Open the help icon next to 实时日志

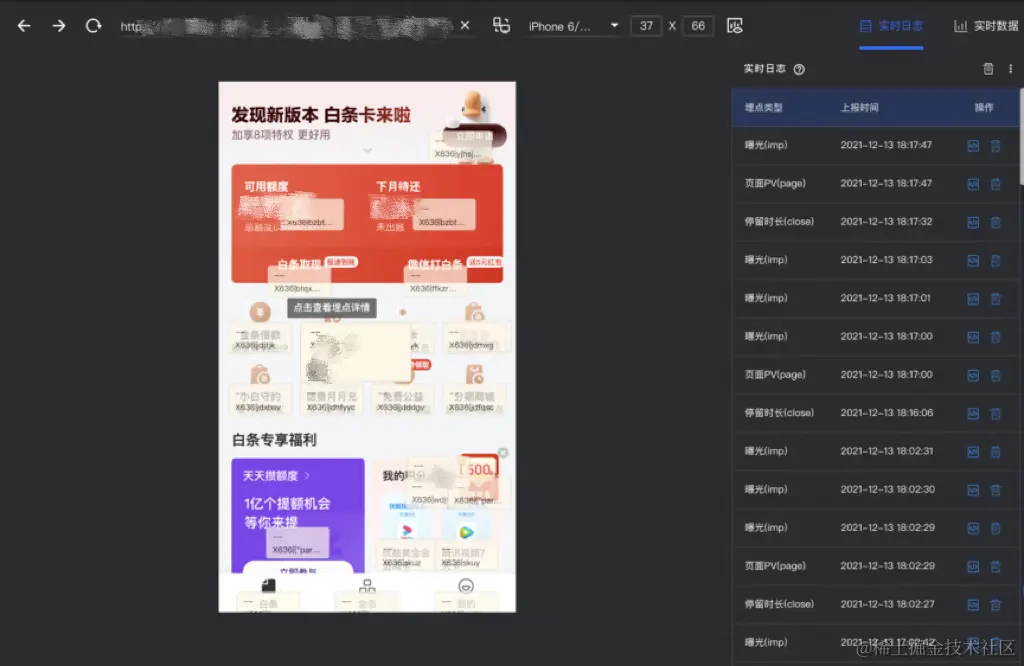799,69
